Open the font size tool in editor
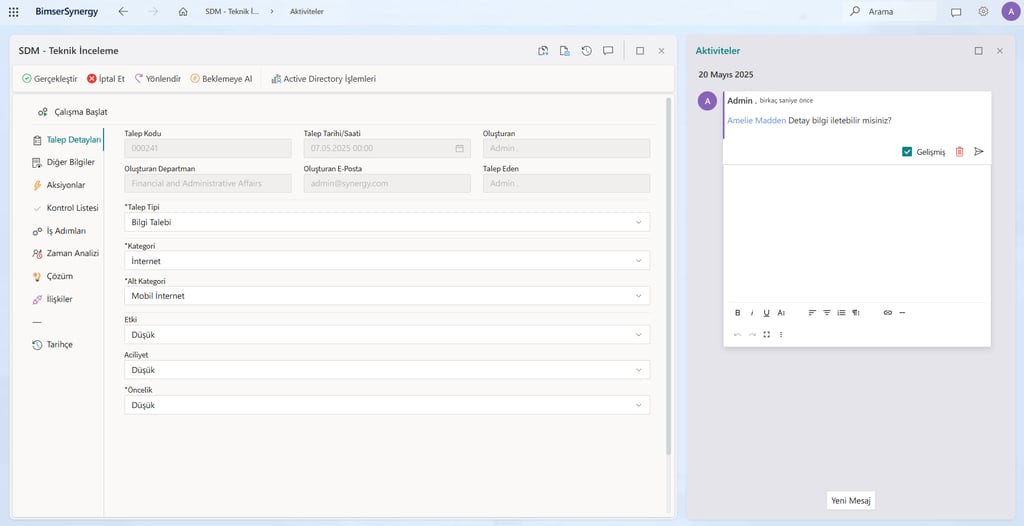Image resolution: width=1024 pixels, height=526 pixels. tap(781, 313)
